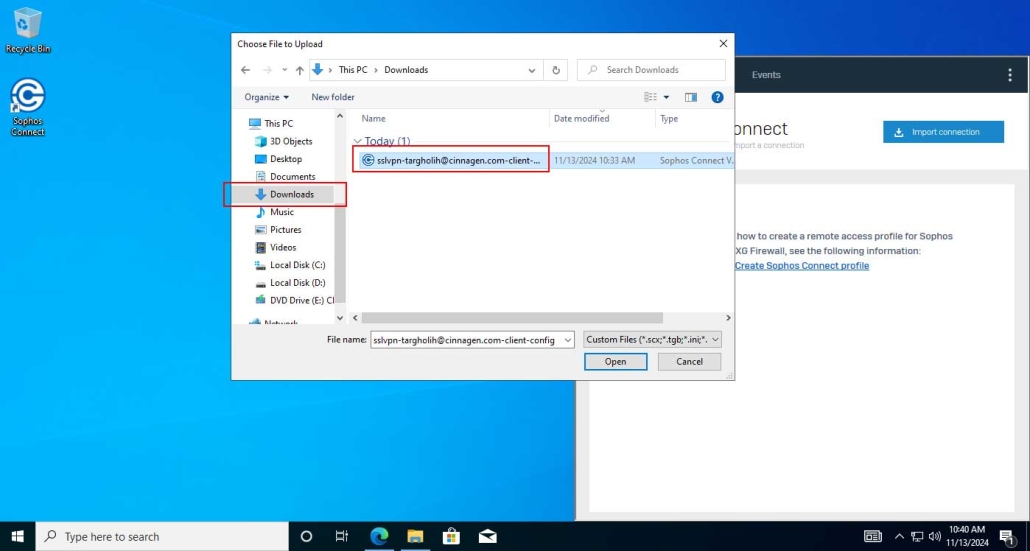The height and width of the screenshot is (551, 1030).
Task: Open the Sophos Connect desktop shortcut
Action: click(x=28, y=107)
